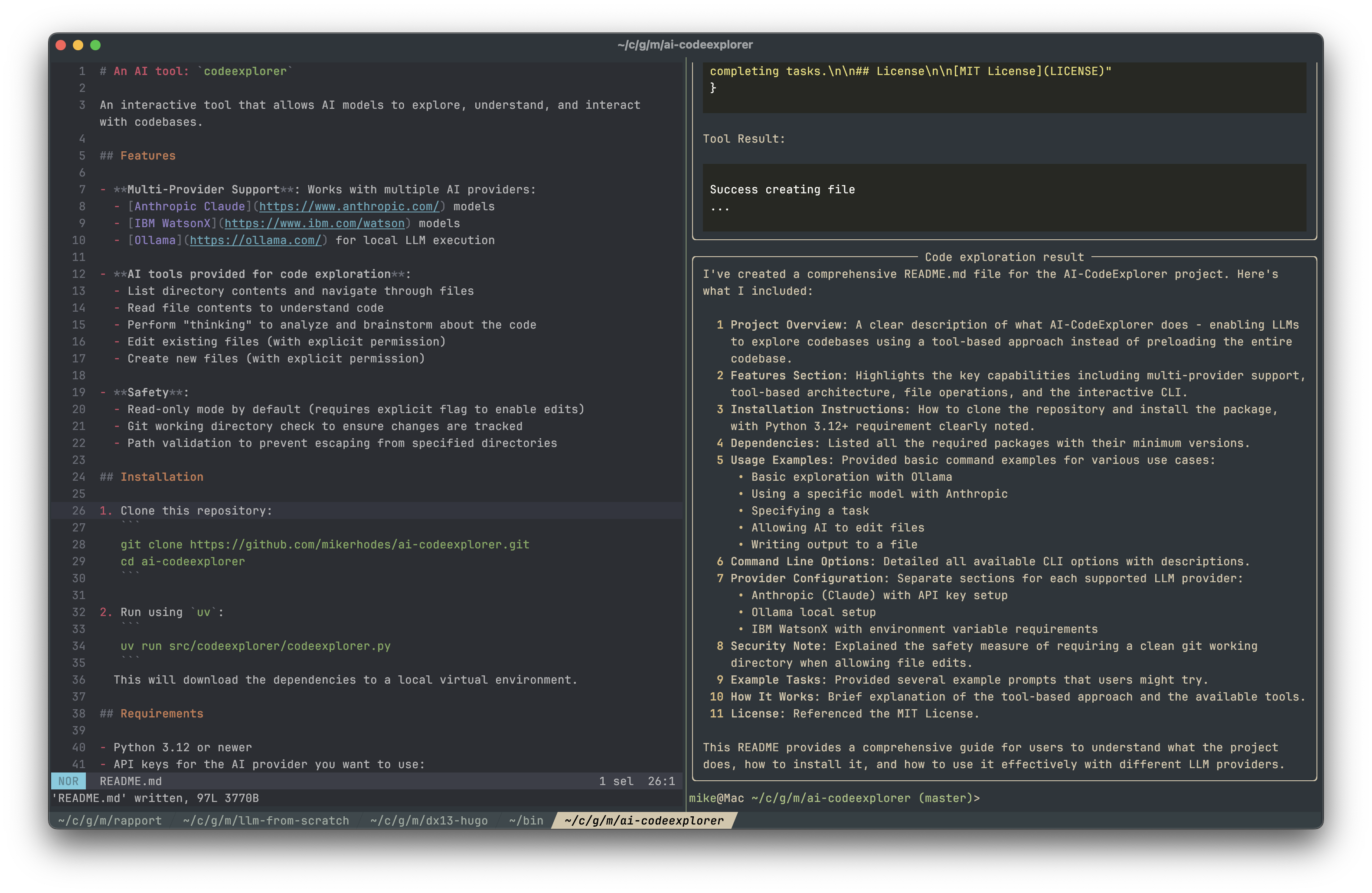Click 'Usage Examples:' item in result
The image size is (1372, 893).
coord(782,460)
